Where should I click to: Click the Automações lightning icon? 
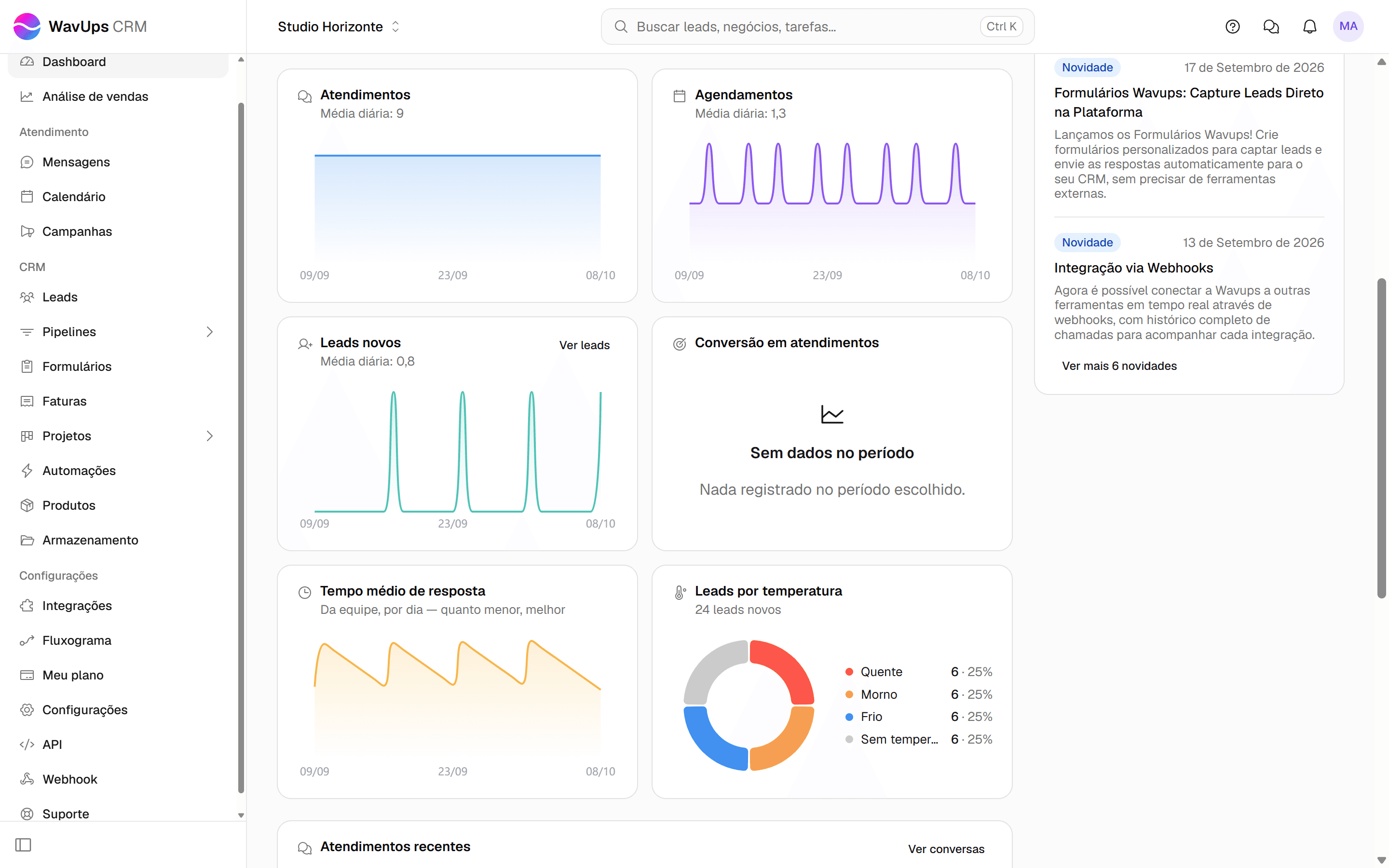coord(27,471)
